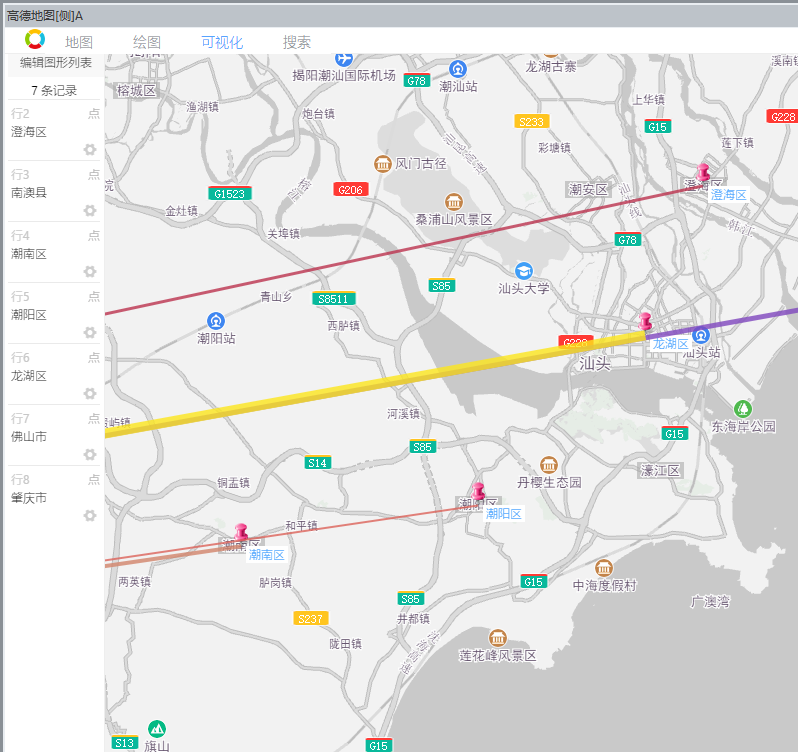Click the G1523 highway shield
The image size is (798, 752).
click(230, 193)
